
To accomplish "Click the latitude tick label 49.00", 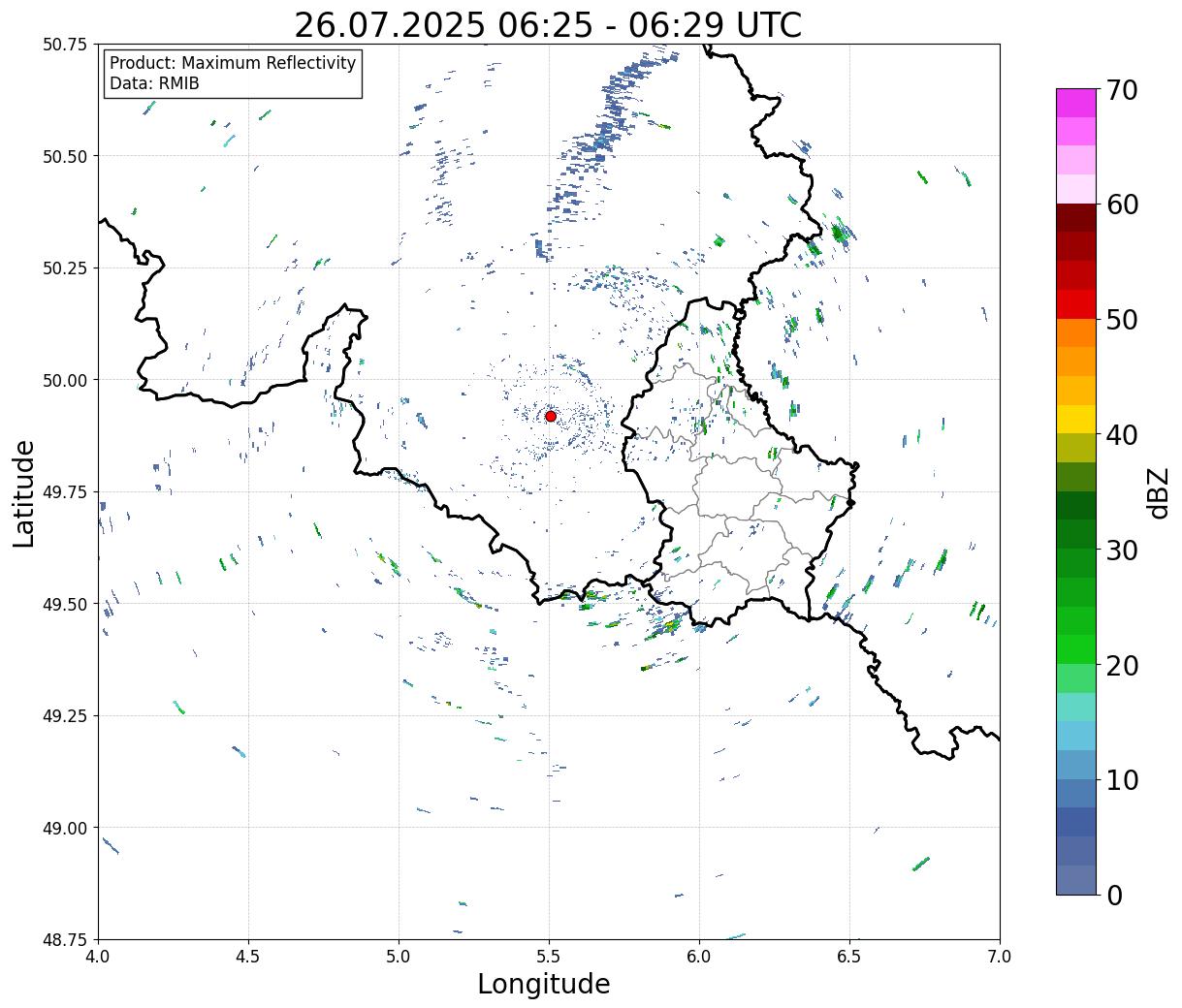I will click(x=65, y=828).
